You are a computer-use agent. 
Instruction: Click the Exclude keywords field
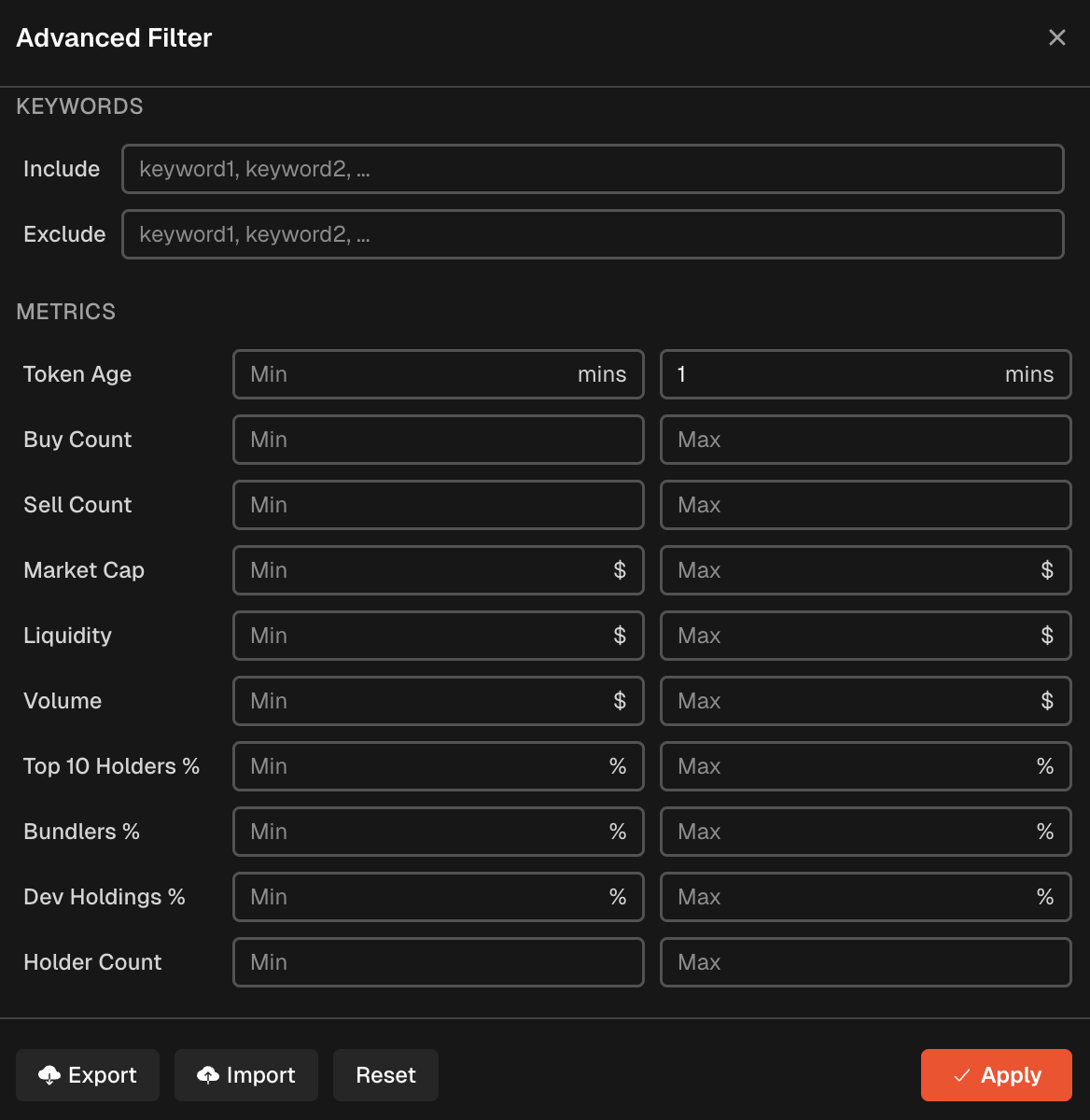coord(593,234)
